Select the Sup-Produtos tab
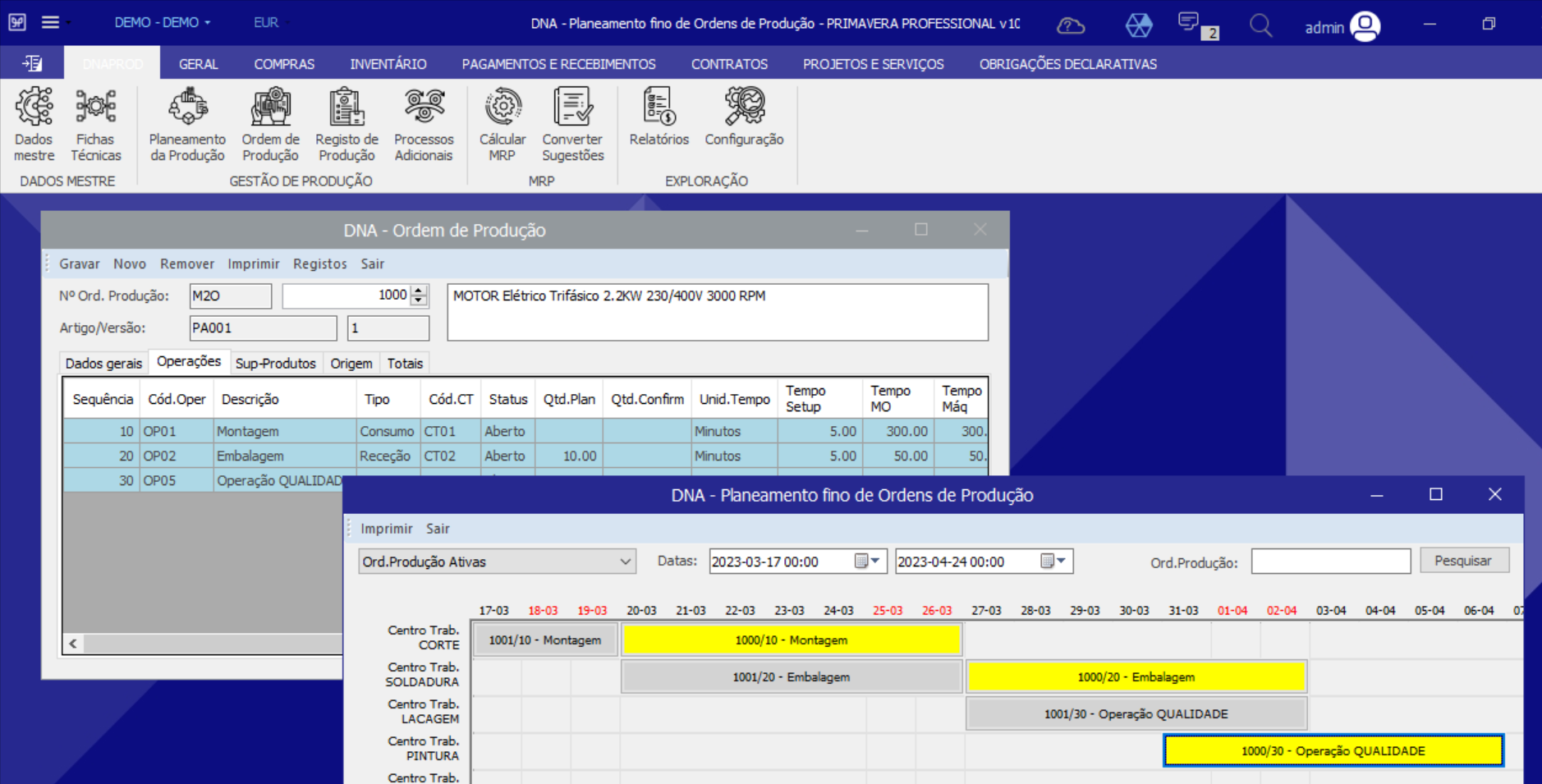This screenshot has height=784, width=1542. tap(275, 363)
